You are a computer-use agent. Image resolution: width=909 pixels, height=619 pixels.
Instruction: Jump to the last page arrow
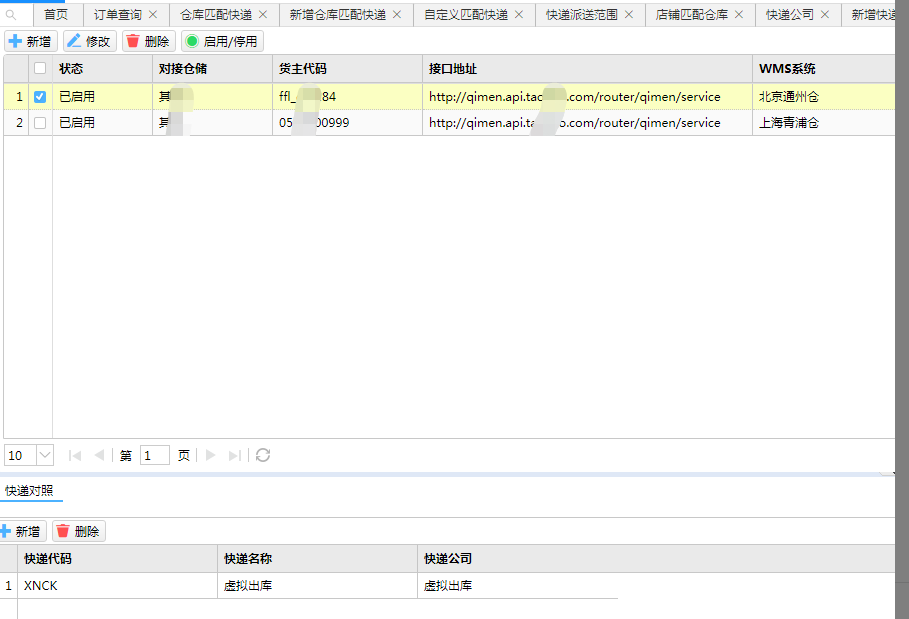tap(235, 455)
